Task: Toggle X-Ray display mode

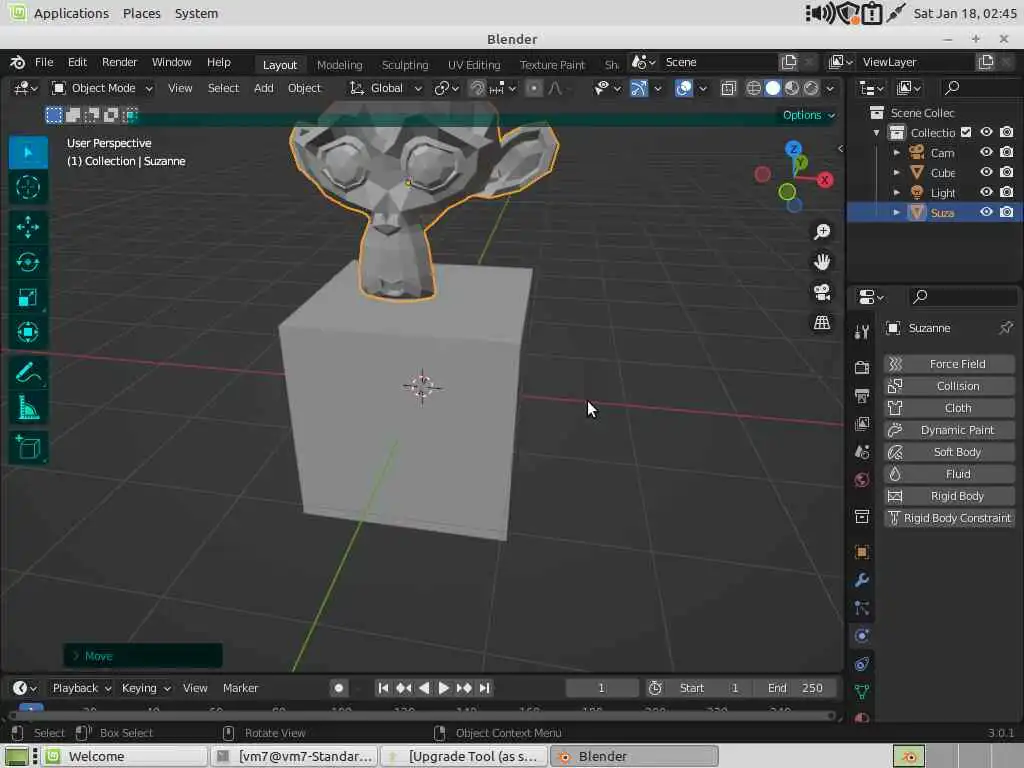Action: 728,88
